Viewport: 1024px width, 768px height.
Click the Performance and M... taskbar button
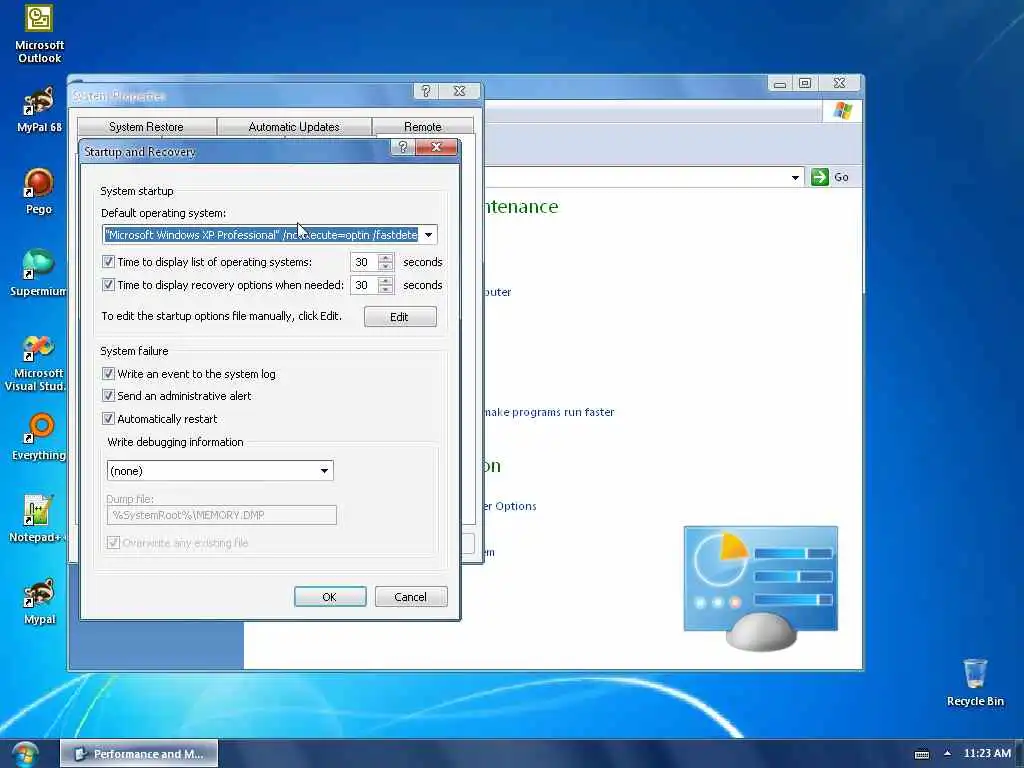click(139, 754)
